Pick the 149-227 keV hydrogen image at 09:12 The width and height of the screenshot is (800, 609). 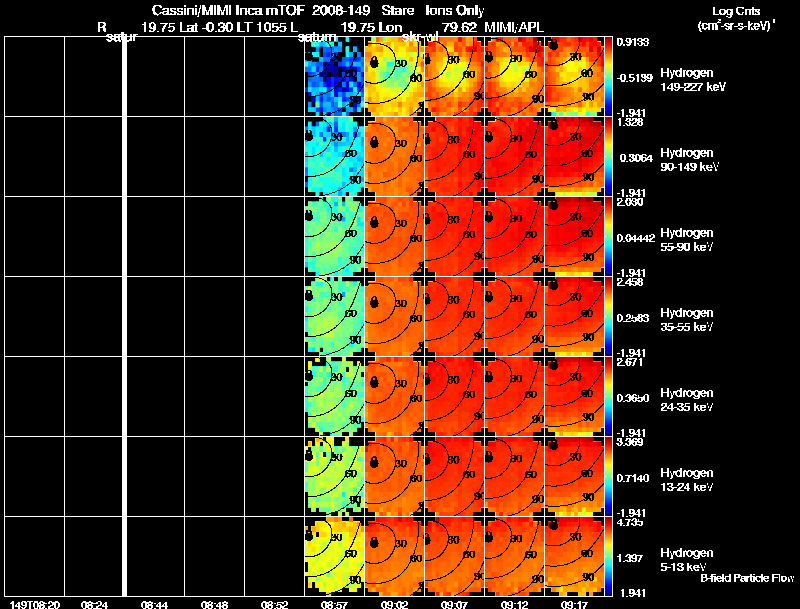tap(514, 76)
